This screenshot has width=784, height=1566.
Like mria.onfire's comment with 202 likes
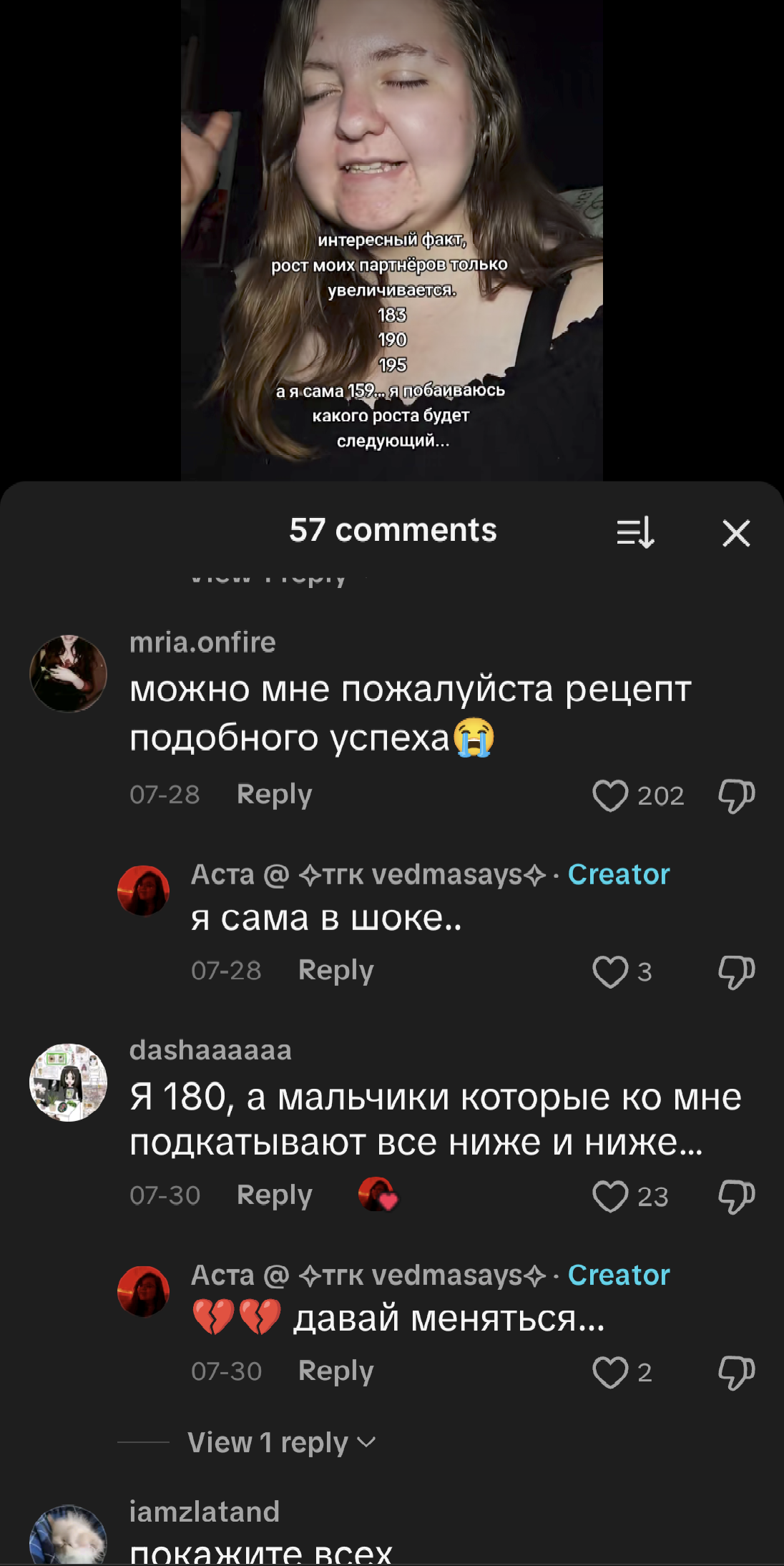[x=610, y=796]
